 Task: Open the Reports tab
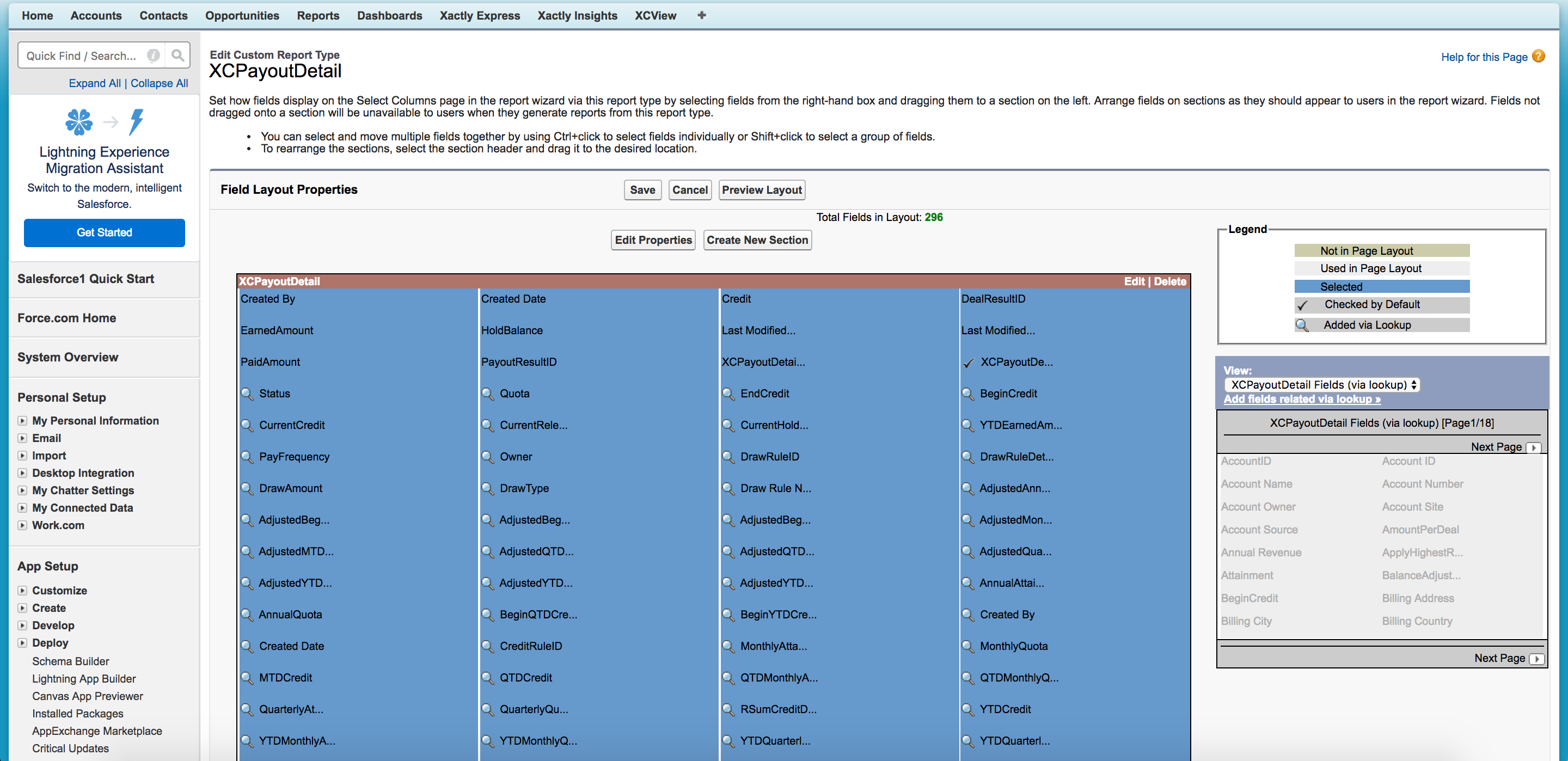pyautogui.click(x=318, y=15)
